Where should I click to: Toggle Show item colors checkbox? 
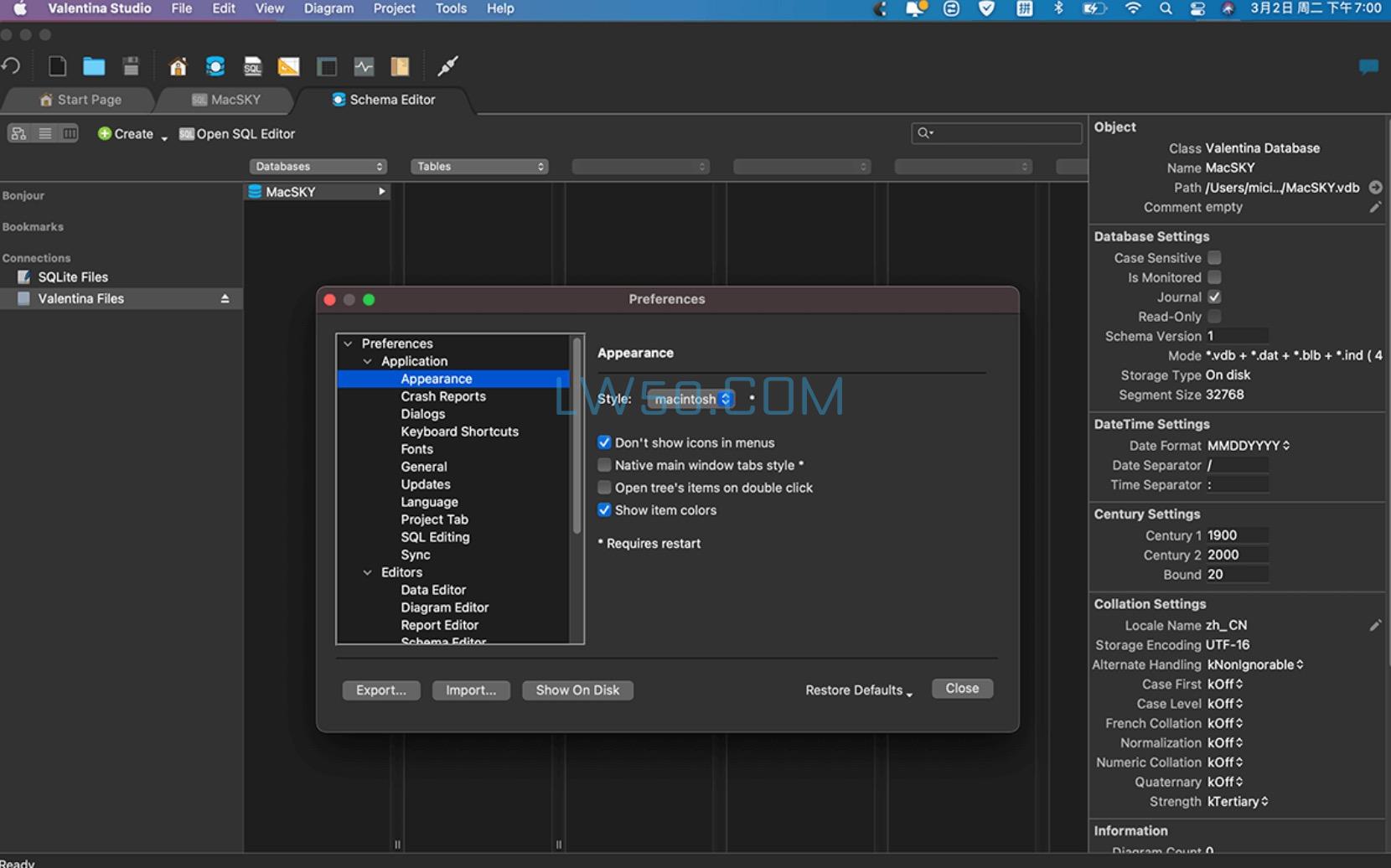pos(604,509)
